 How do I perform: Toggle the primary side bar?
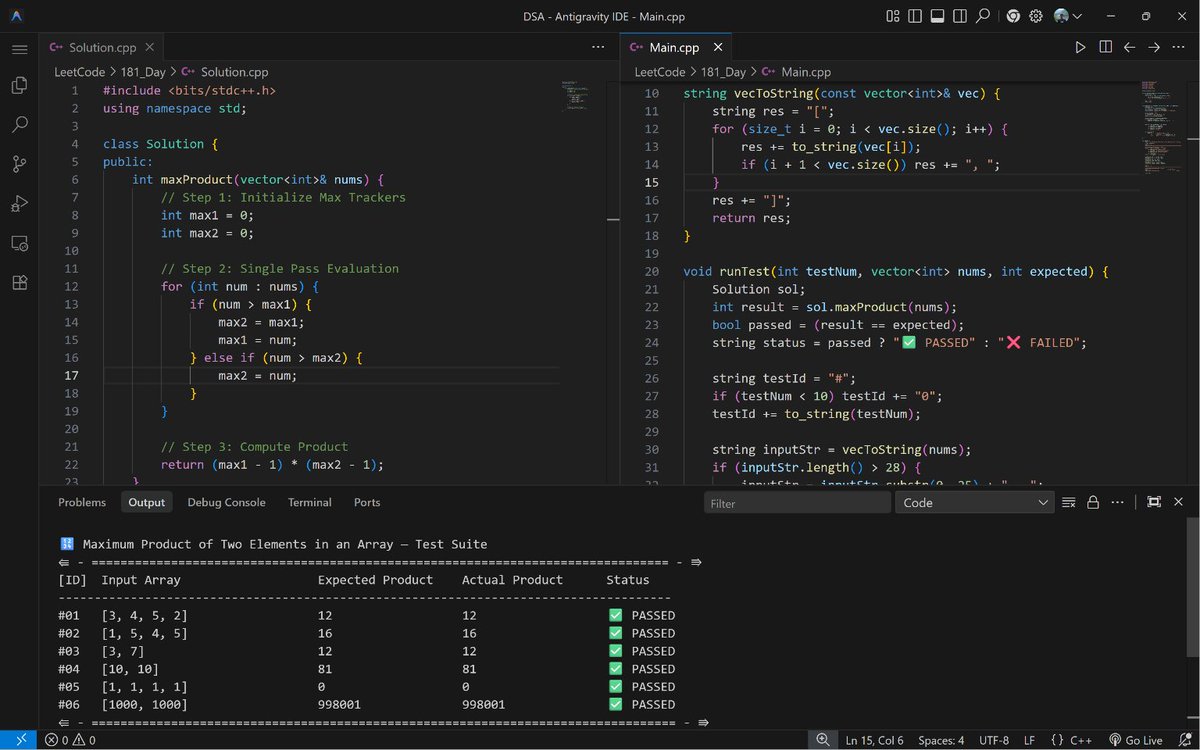point(915,16)
